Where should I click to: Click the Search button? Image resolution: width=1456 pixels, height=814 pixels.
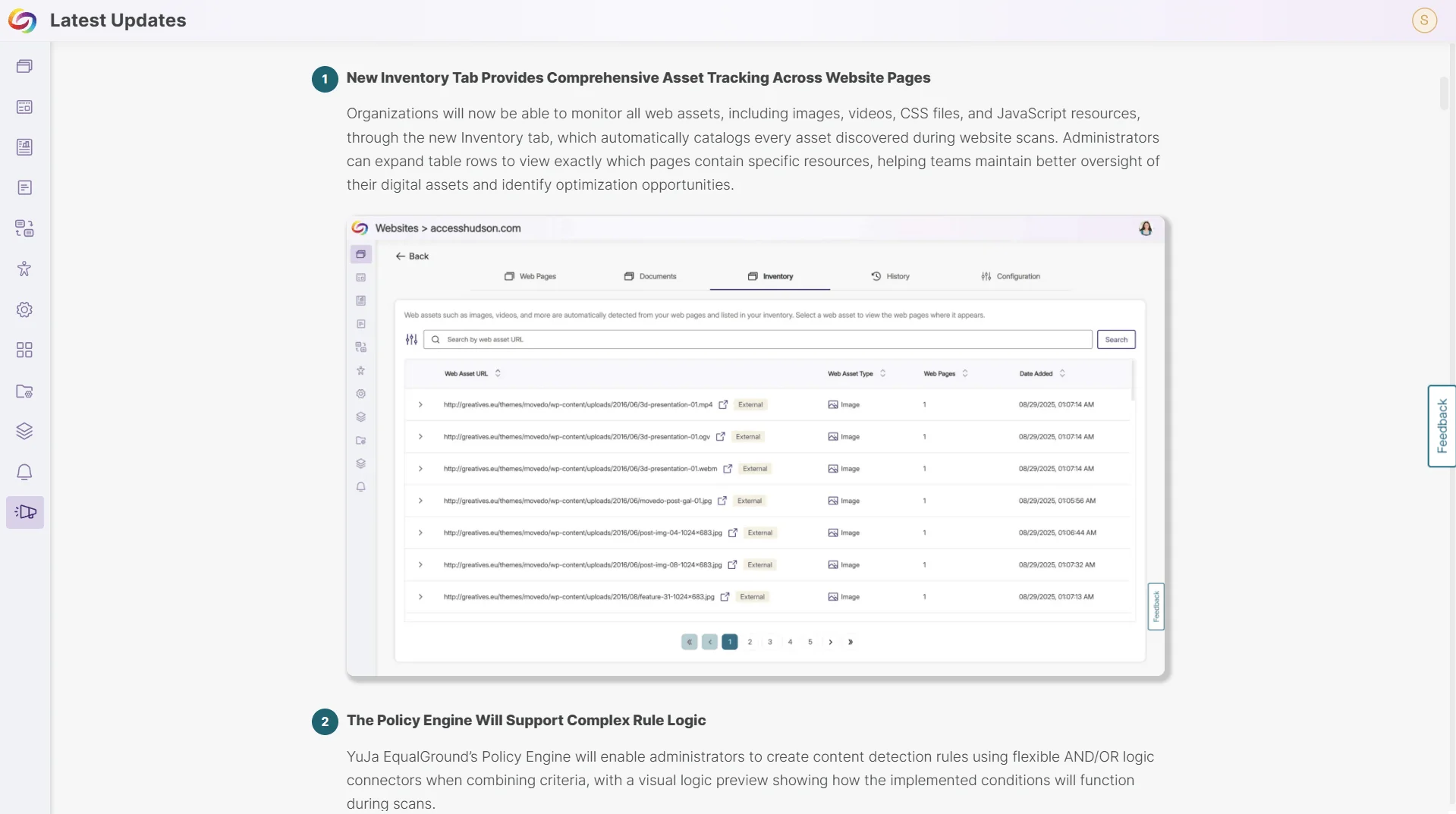(1115, 339)
